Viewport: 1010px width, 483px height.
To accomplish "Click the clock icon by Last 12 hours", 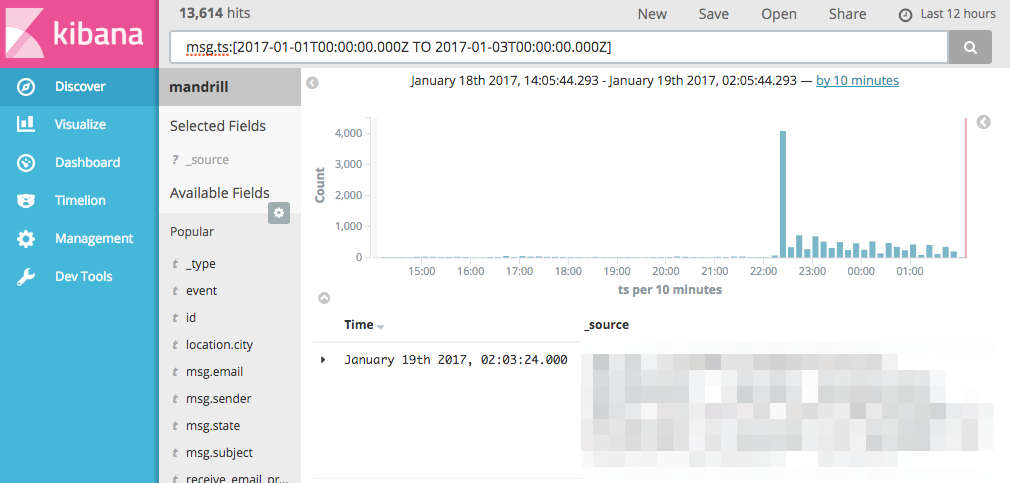I will pos(905,15).
